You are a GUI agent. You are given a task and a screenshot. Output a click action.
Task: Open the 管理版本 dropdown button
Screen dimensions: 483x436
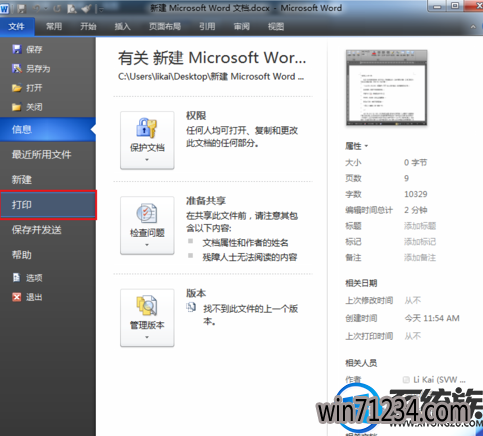[147, 318]
